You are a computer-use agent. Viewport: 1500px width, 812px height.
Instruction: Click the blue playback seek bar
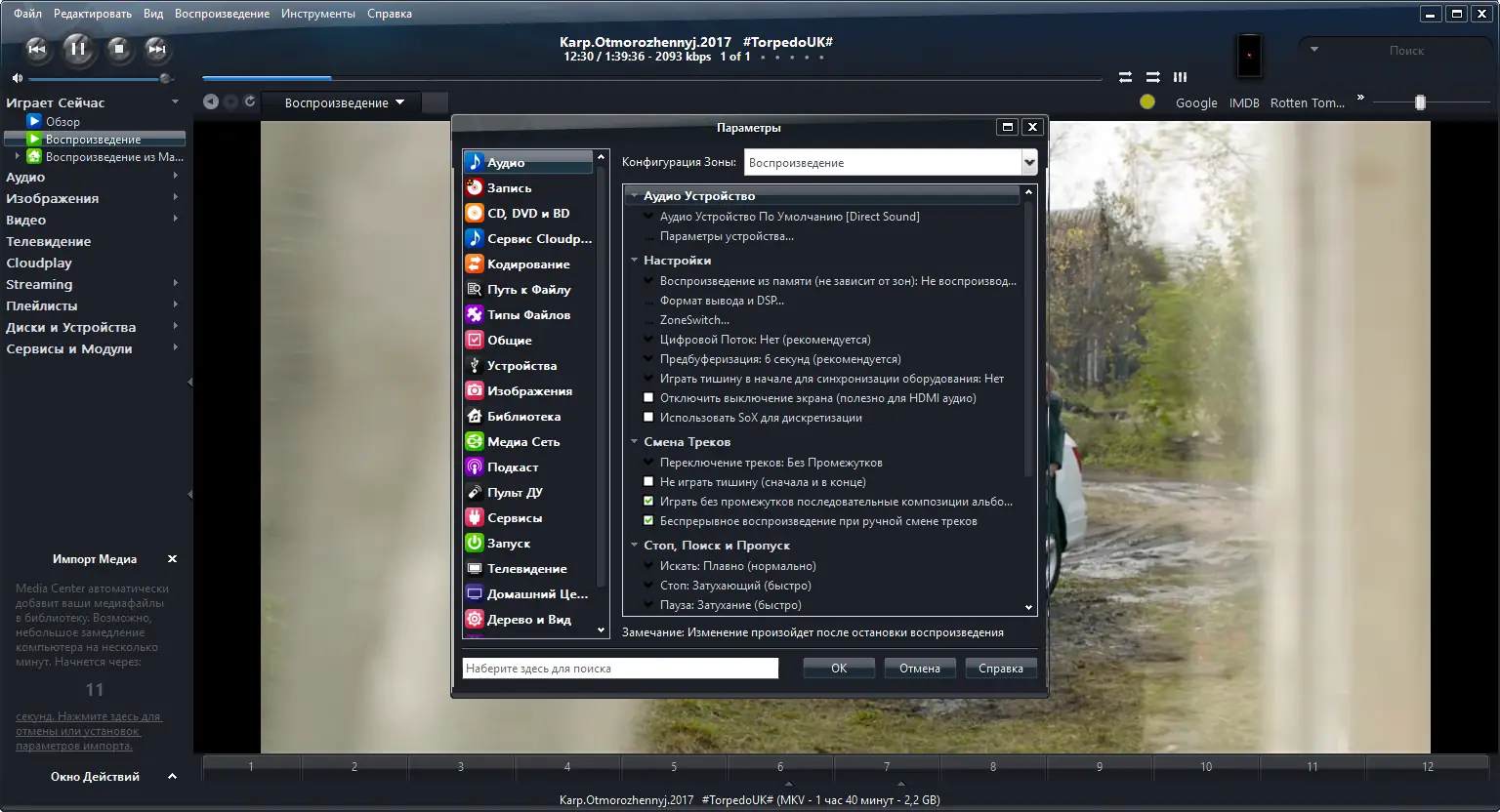[x=652, y=77]
